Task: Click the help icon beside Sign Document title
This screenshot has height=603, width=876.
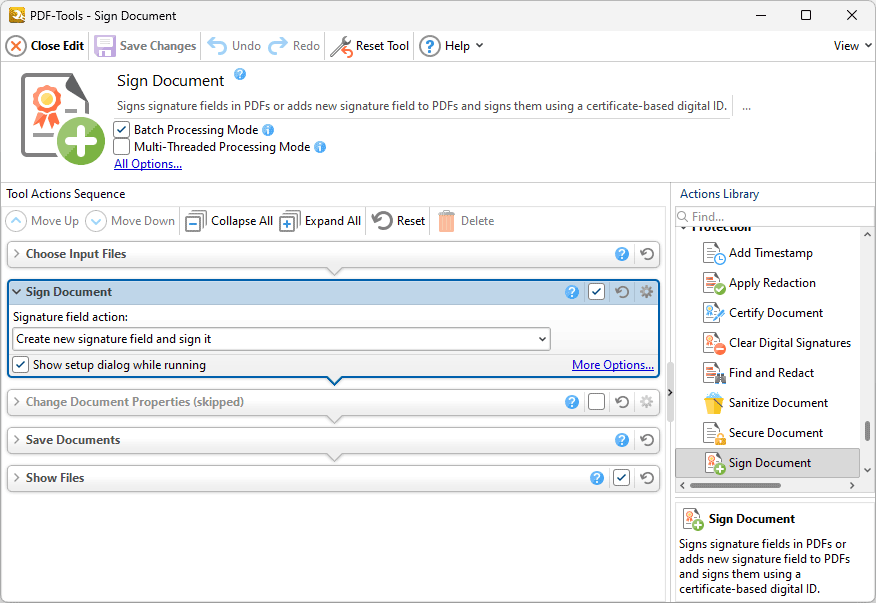Action: point(240,74)
